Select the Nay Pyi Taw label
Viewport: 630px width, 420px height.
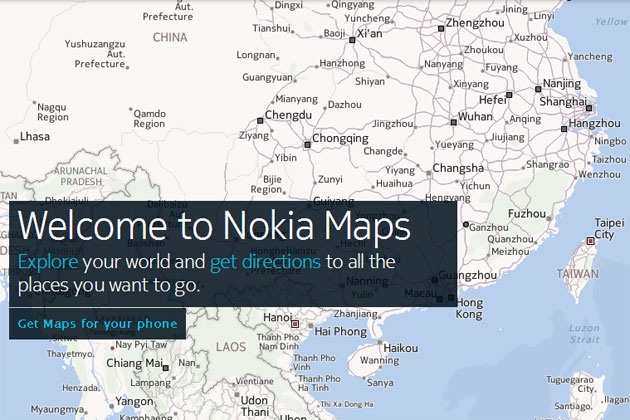coord(141,345)
